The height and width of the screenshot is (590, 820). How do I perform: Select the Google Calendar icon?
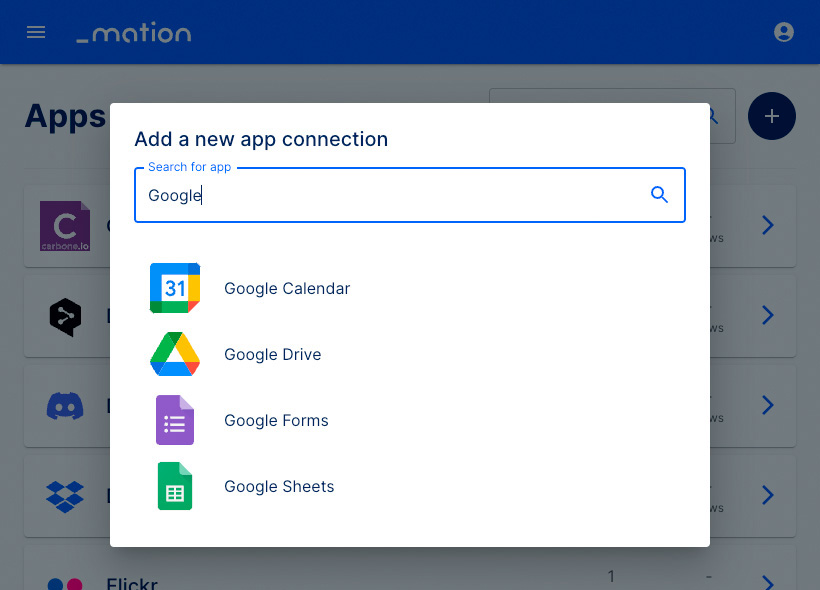coord(175,288)
